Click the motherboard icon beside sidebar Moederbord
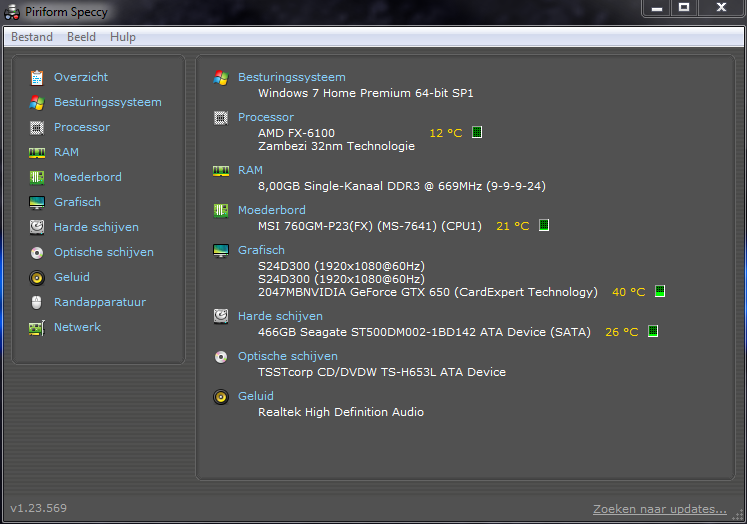 [37, 178]
